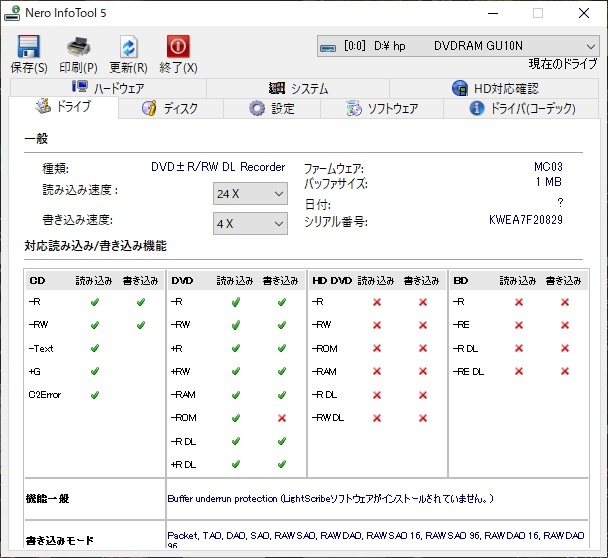Open the current drive dropdown DVDRAM GU10N
The height and width of the screenshot is (558, 608).
pyautogui.click(x=458, y=46)
